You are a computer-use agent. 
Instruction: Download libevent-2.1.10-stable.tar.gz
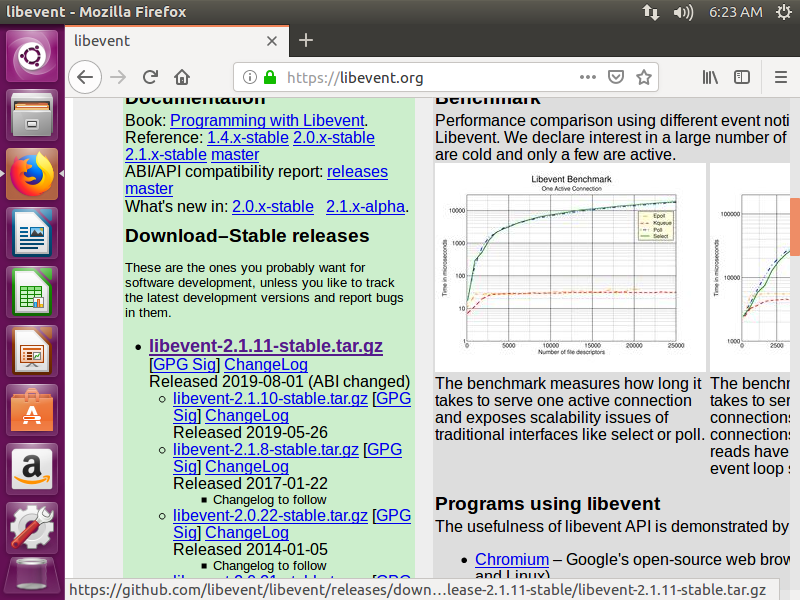(270, 398)
